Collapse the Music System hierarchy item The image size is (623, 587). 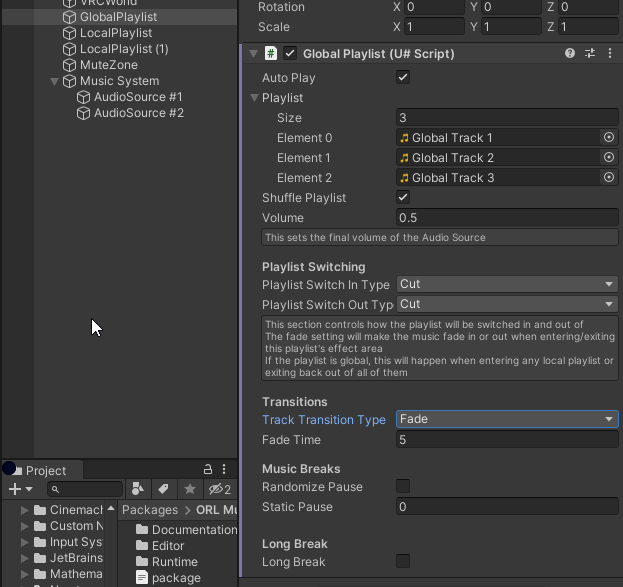point(55,81)
